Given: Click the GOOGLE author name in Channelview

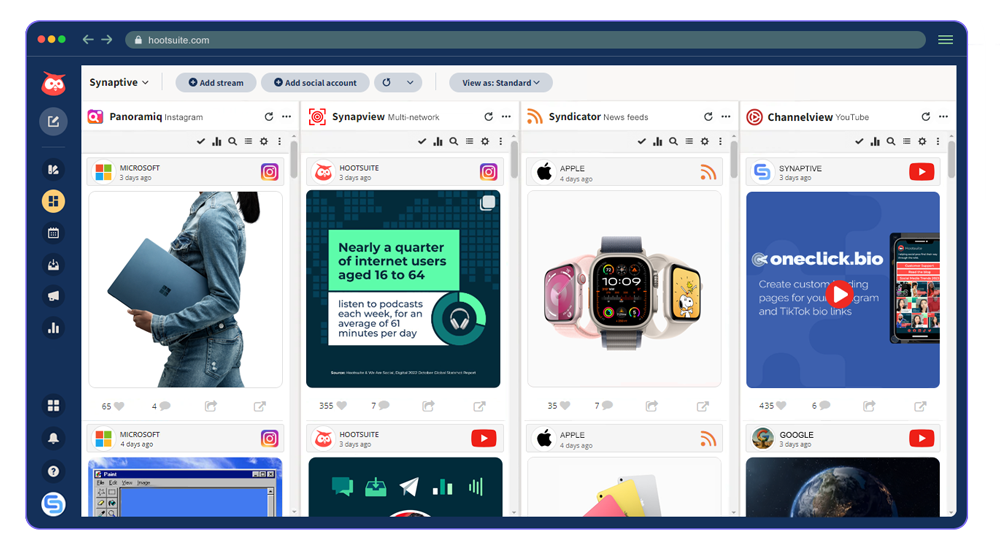Looking at the screenshot, I should pyautogui.click(x=796, y=434).
